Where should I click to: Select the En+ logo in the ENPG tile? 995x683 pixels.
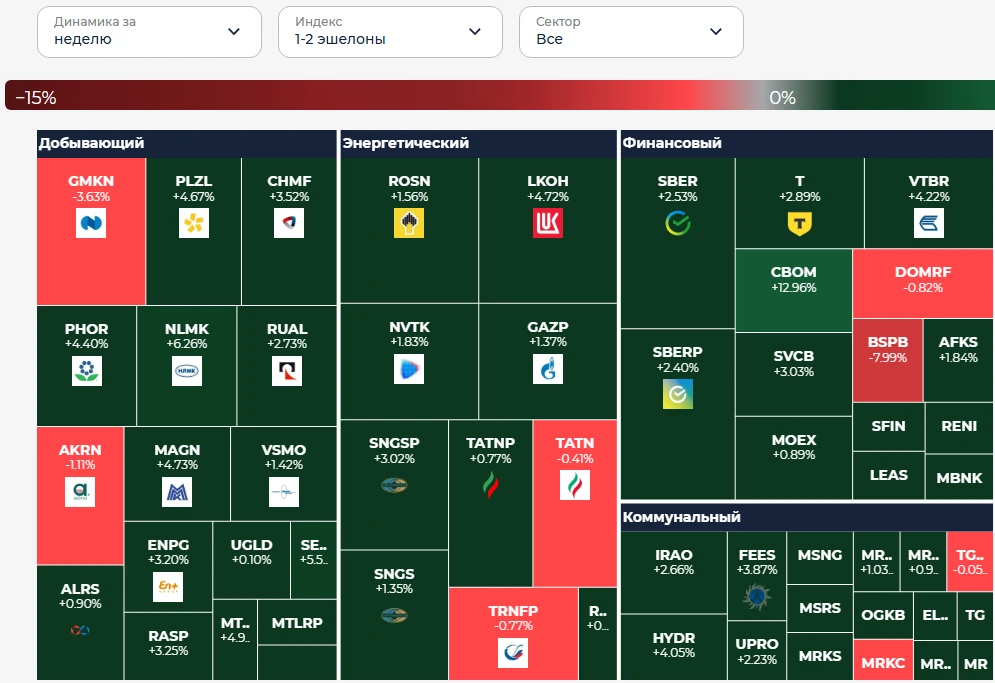pos(168,587)
